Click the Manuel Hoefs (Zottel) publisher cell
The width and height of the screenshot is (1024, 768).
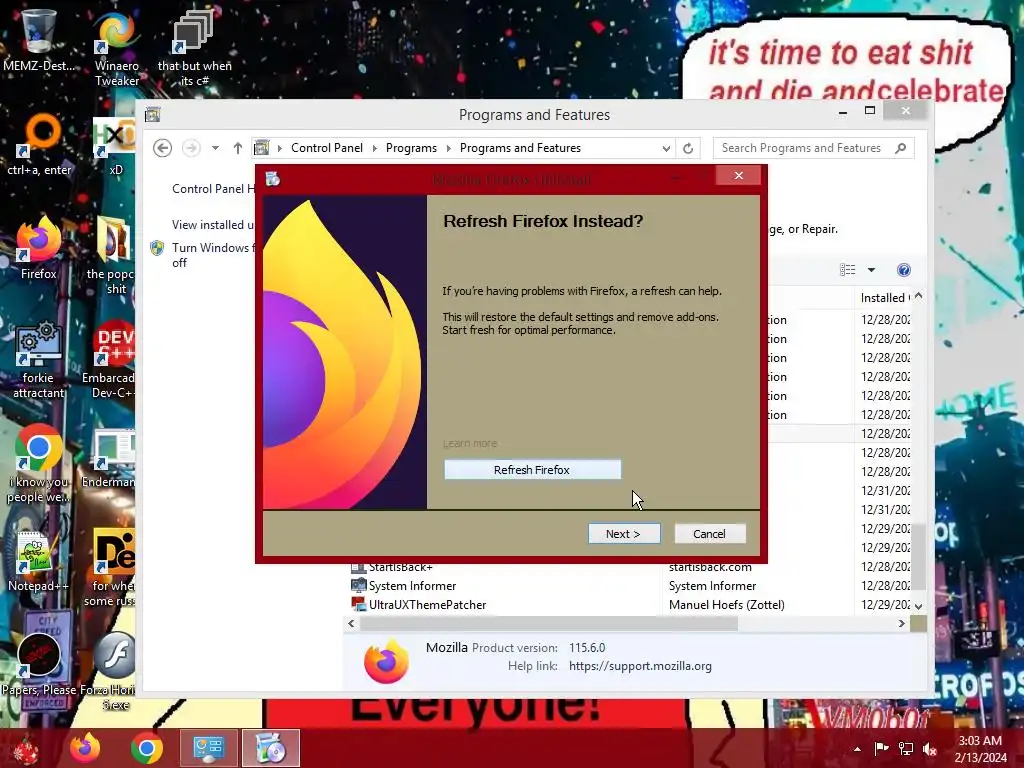pyautogui.click(x=727, y=605)
